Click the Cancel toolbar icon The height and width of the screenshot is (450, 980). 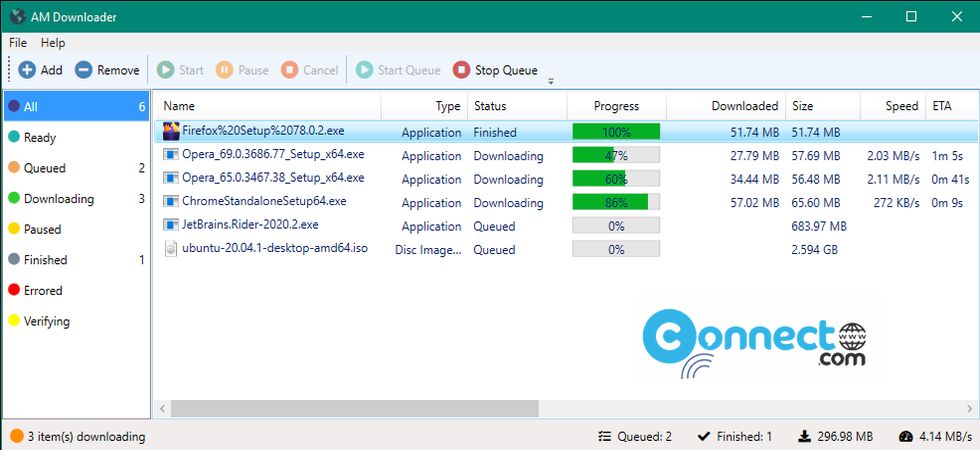[x=289, y=70]
